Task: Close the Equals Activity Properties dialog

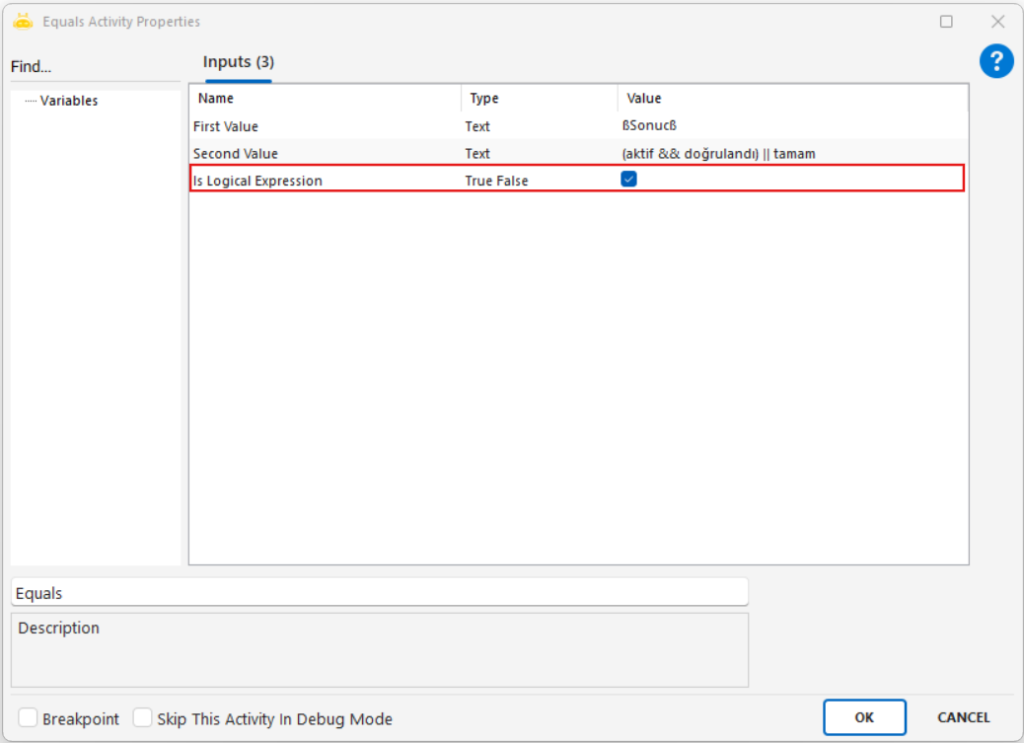Action: (x=997, y=21)
